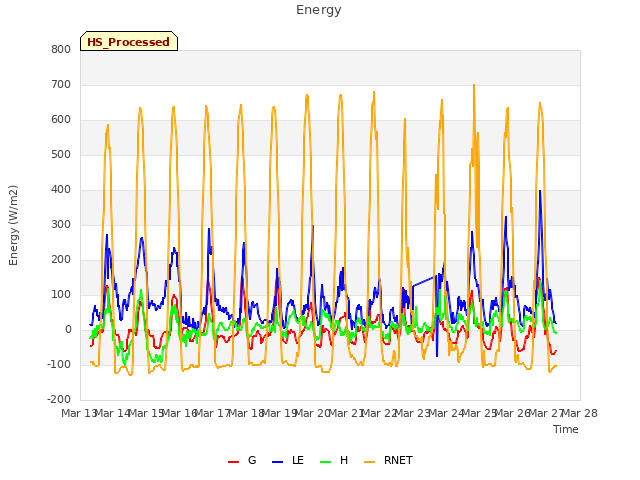Click the blue LE legend swatch
This screenshot has width=640, height=480.
pyautogui.click(x=277, y=462)
